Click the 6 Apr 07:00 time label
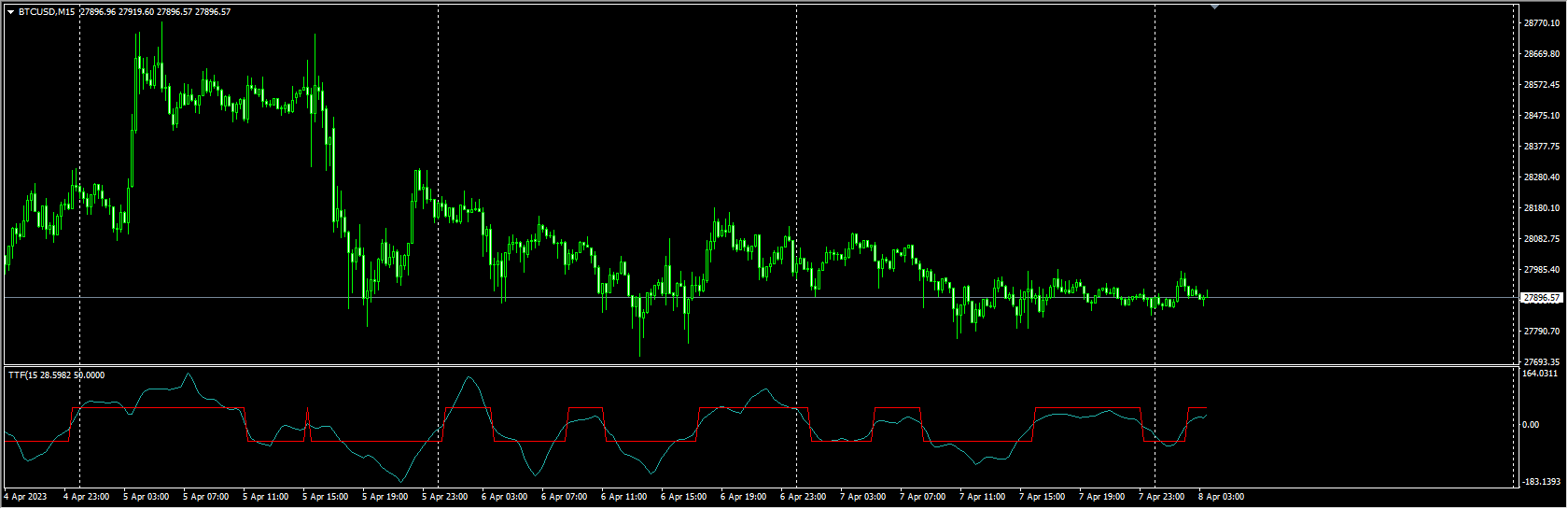The image size is (1568, 509). click(564, 497)
